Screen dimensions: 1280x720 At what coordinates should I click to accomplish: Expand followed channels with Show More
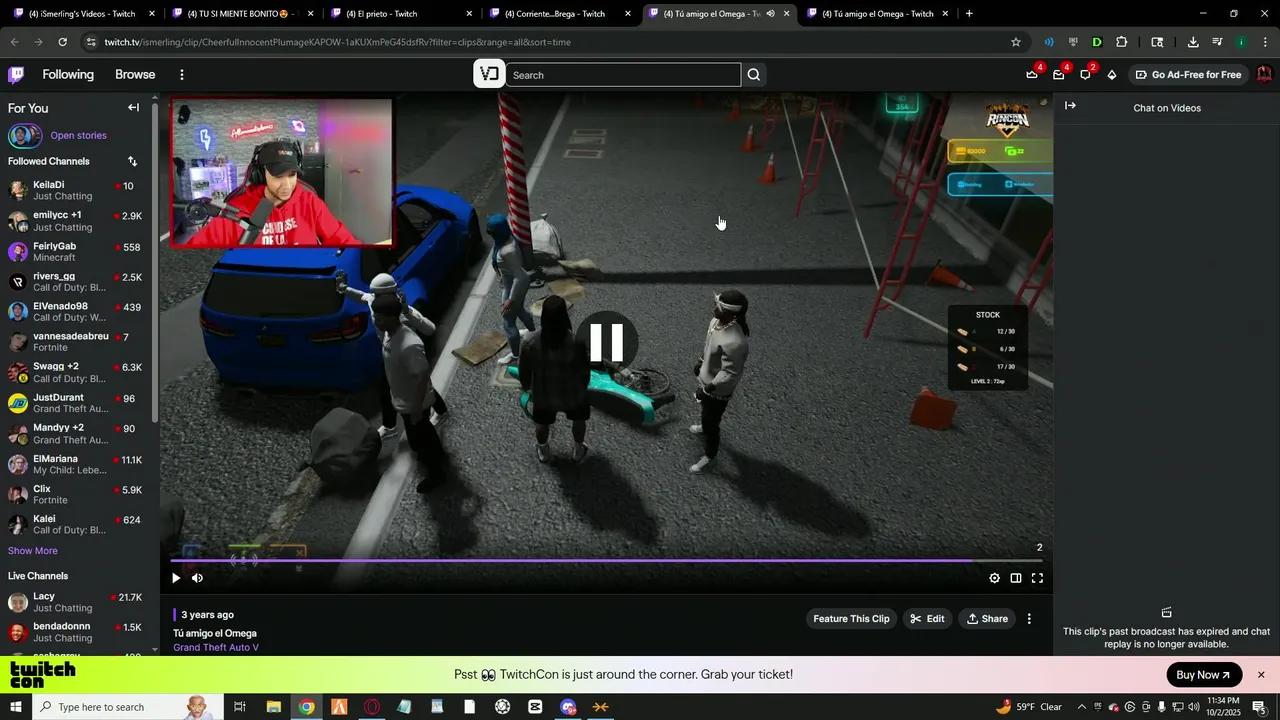point(33,551)
